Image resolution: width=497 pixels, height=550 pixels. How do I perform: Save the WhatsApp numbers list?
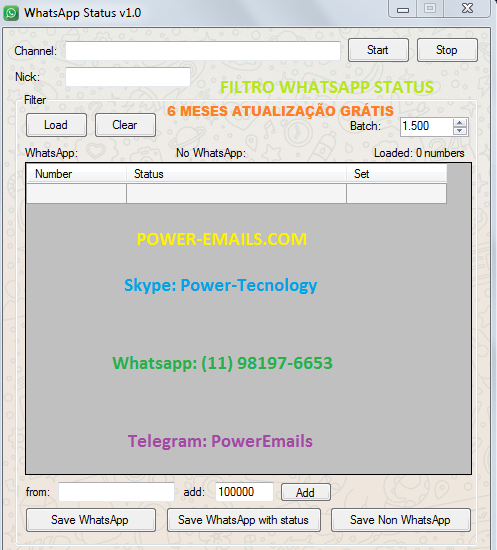tap(91, 520)
